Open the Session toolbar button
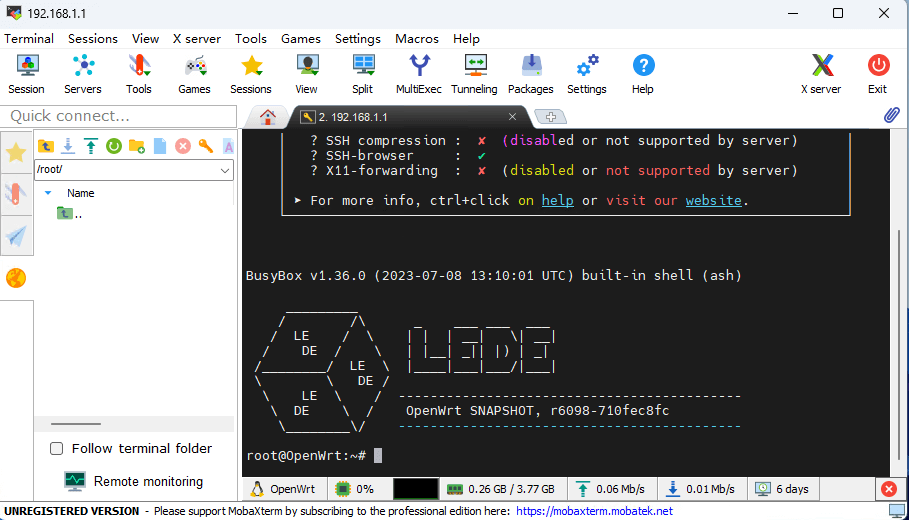 pos(27,74)
